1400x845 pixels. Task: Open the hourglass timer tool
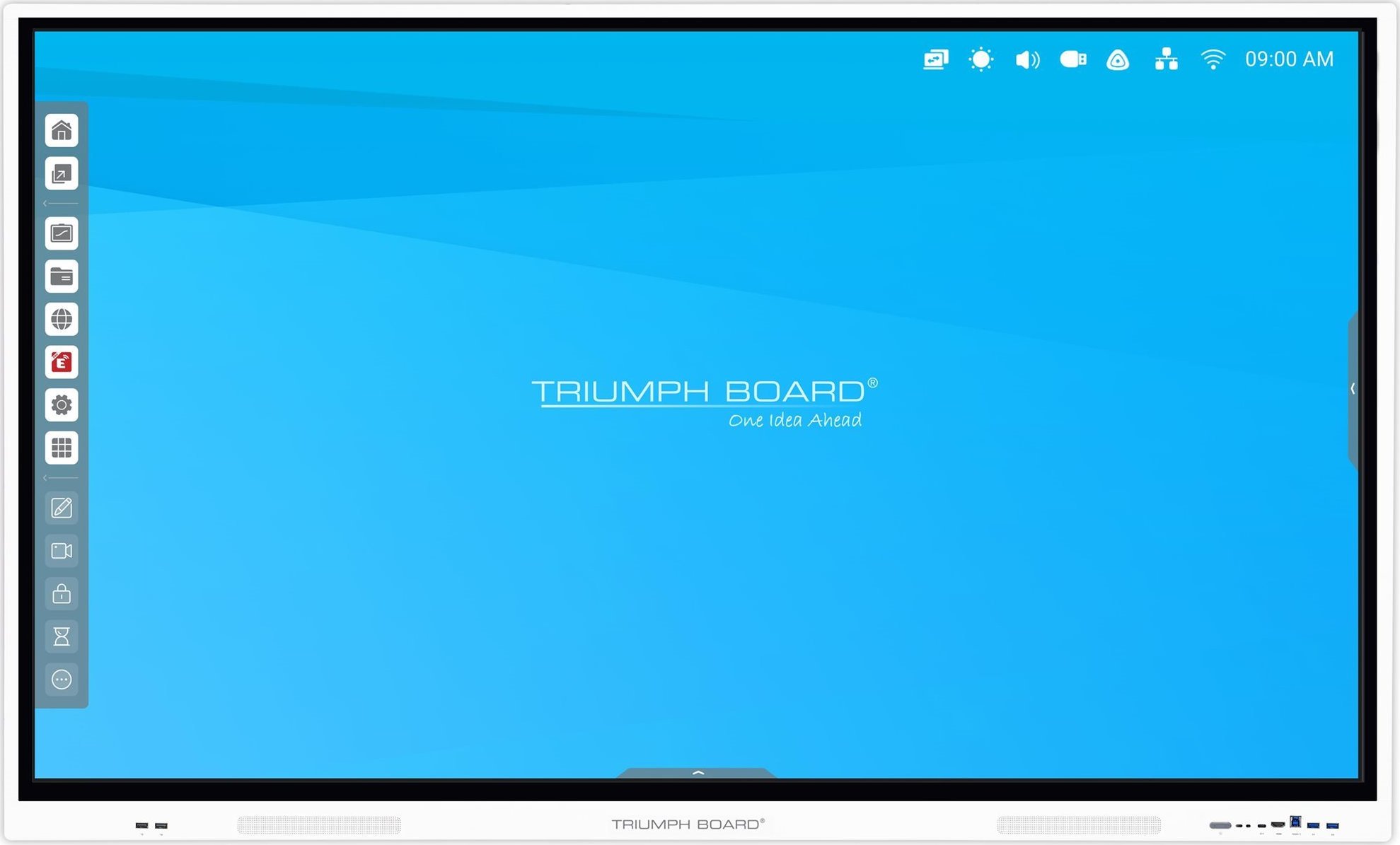click(62, 636)
